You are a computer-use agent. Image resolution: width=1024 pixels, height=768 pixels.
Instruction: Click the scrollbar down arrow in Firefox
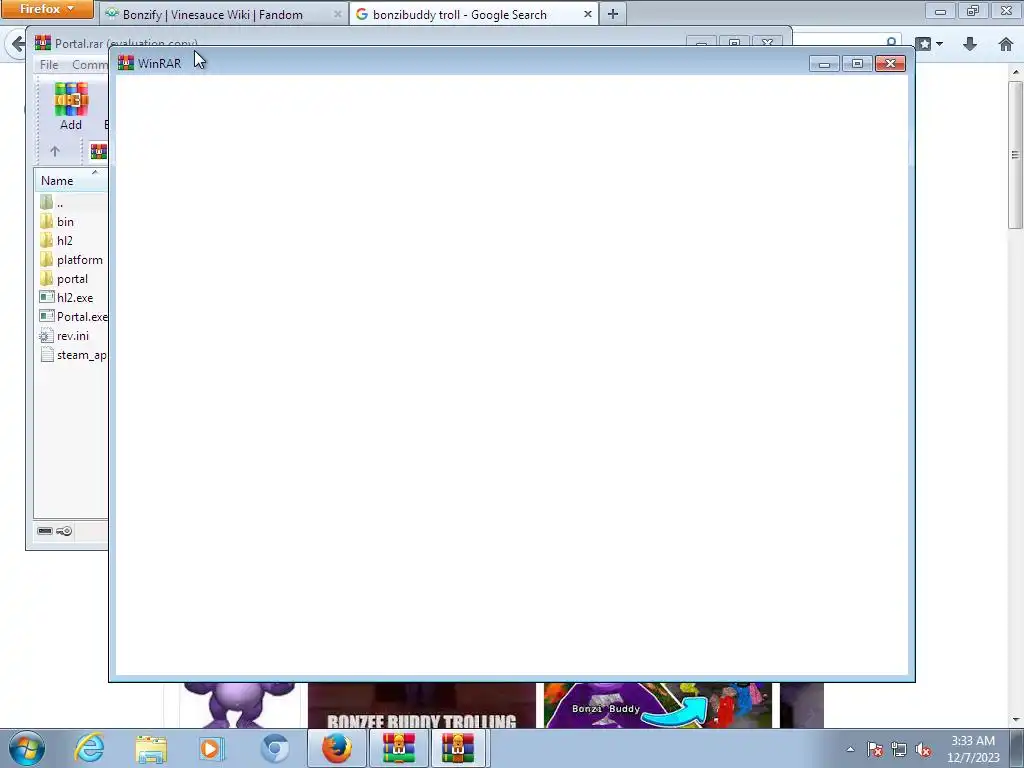click(x=1015, y=720)
